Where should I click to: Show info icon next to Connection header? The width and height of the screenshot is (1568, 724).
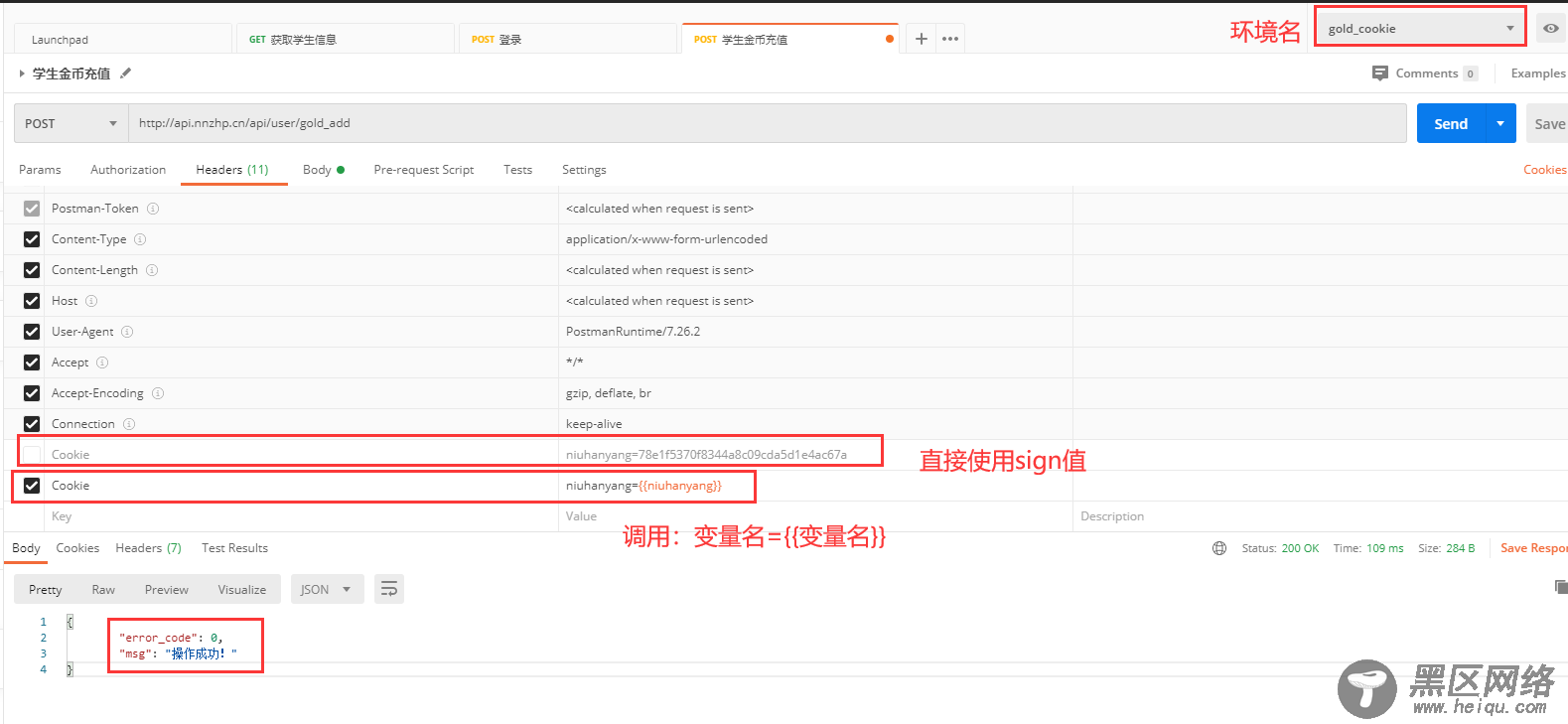click(x=129, y=424)
